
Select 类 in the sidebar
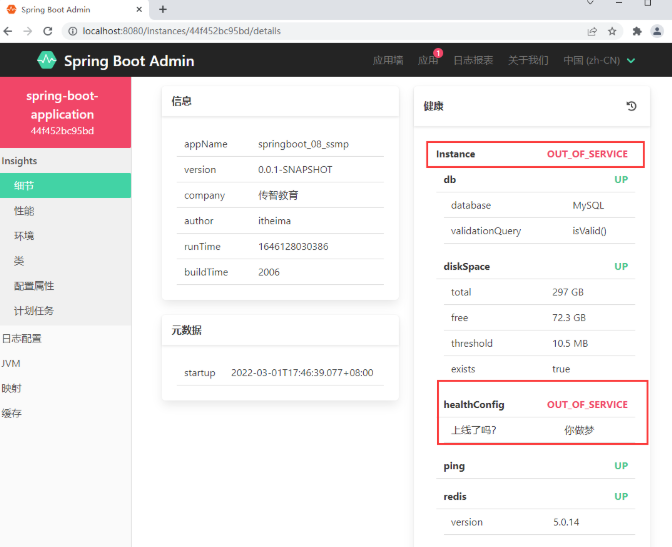(66, 261)
